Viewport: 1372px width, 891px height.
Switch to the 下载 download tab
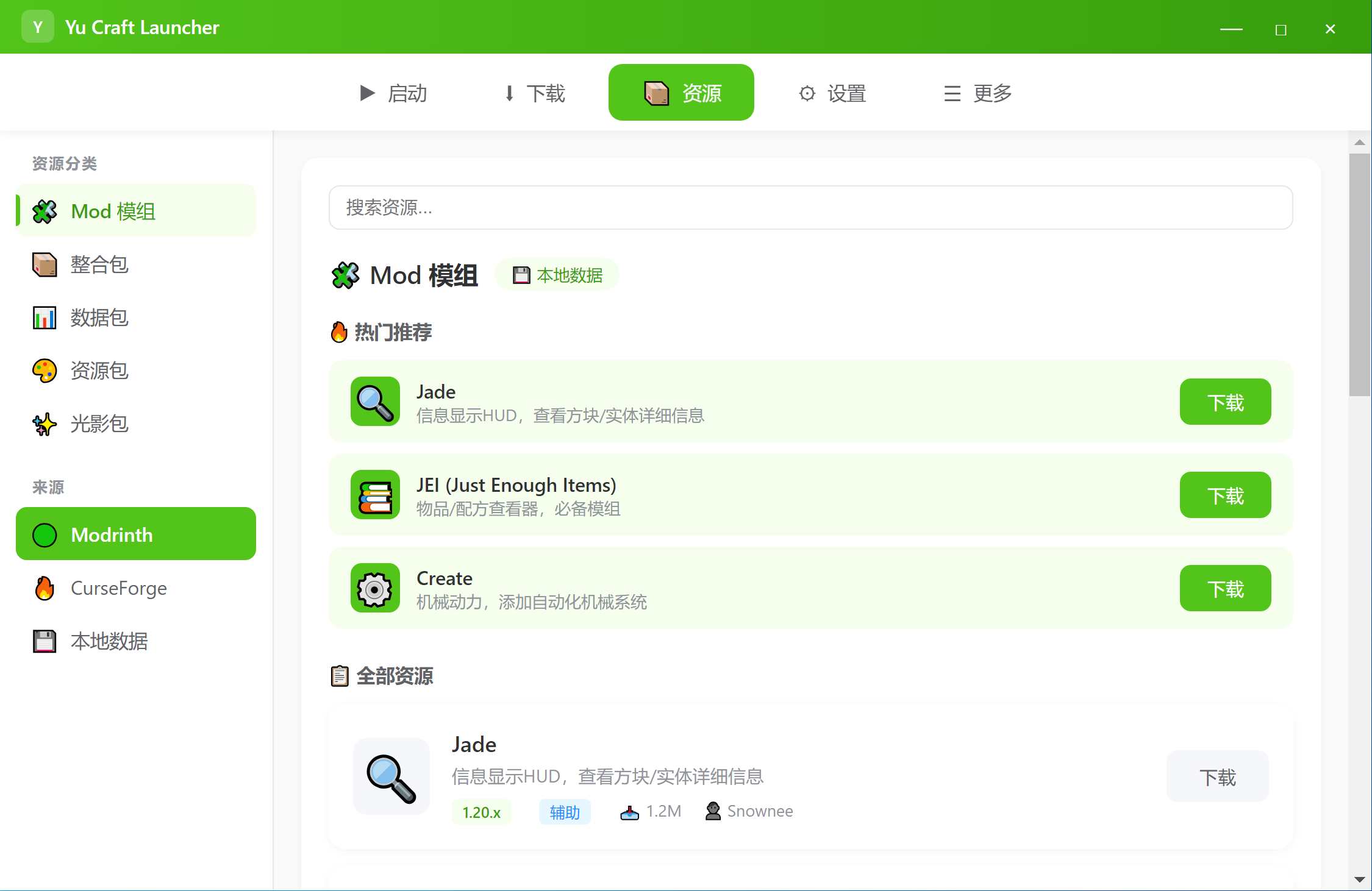(534, 93)
